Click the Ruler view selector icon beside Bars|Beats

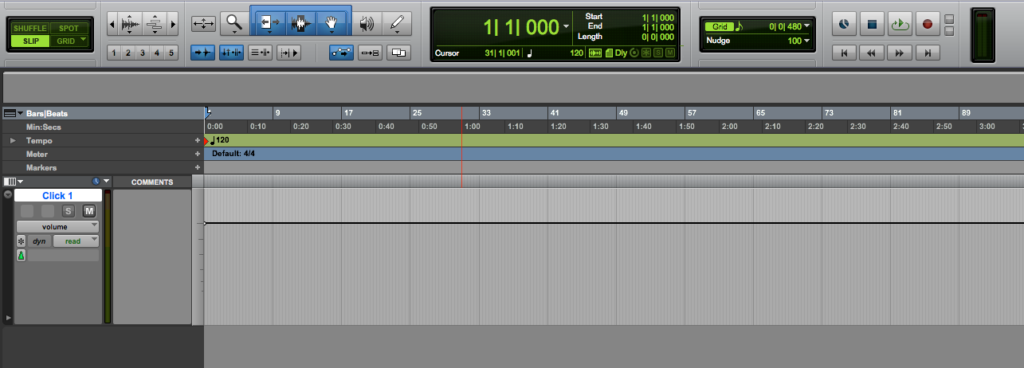10,113
